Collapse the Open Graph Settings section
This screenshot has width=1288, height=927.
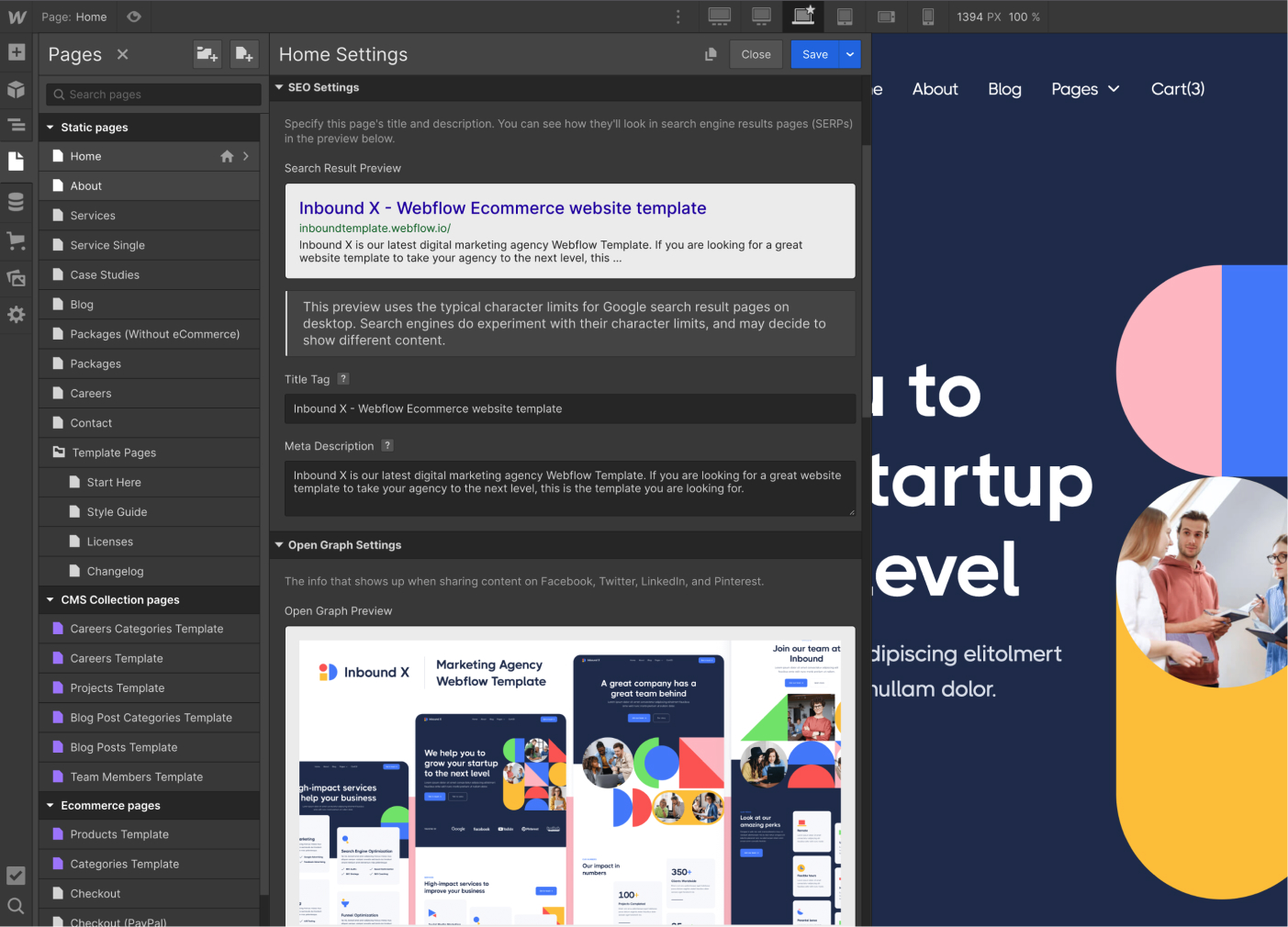[x=279, y=544]
